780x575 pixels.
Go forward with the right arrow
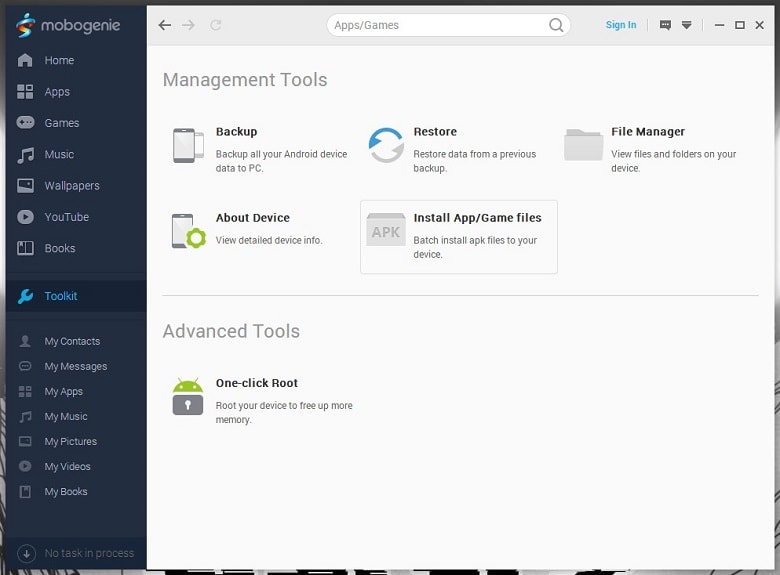pos(189,25)
